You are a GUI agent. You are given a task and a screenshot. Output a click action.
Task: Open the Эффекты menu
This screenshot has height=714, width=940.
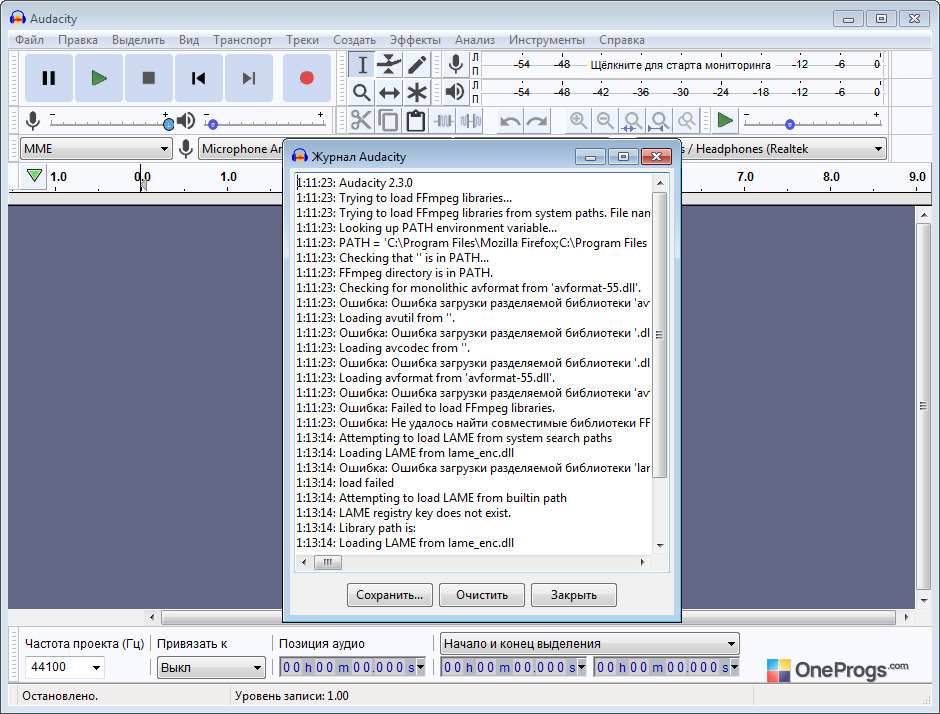point(415,40)
